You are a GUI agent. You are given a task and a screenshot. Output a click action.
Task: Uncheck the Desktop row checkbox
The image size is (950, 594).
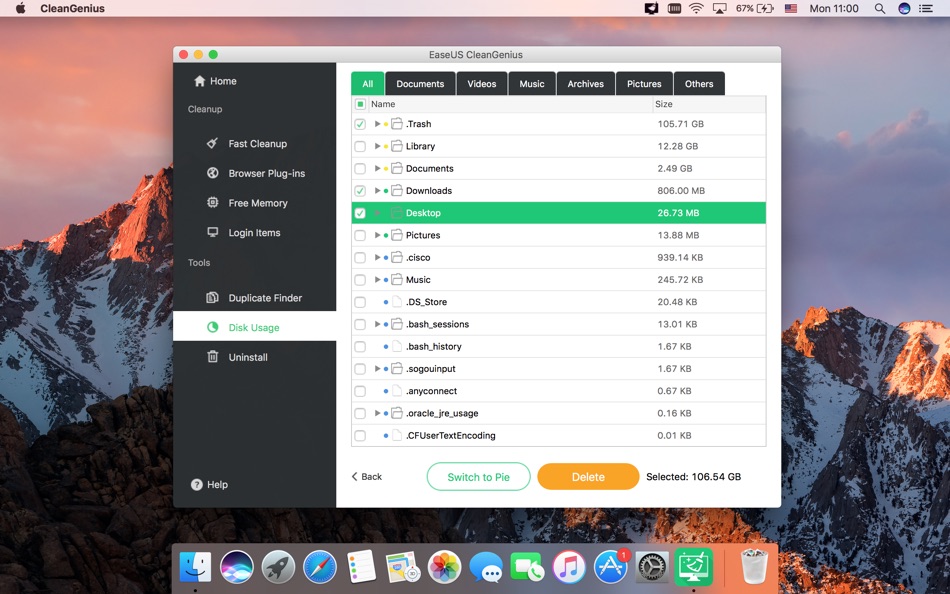(360, 213)
